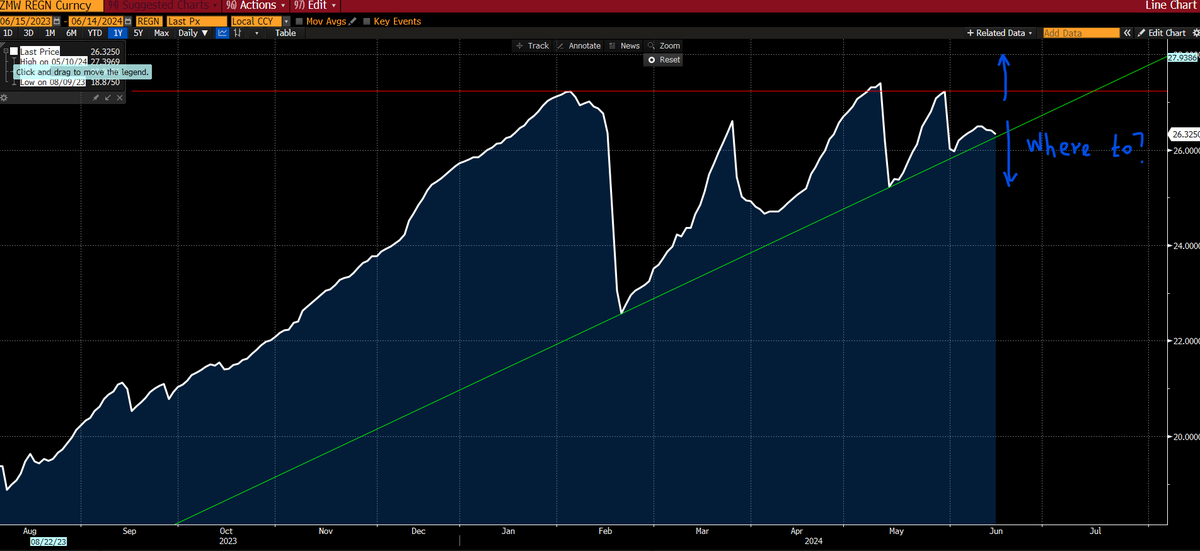
Task: Activate the Track crosshair tool
Action: pyautogui.click(x=531, y=46)
